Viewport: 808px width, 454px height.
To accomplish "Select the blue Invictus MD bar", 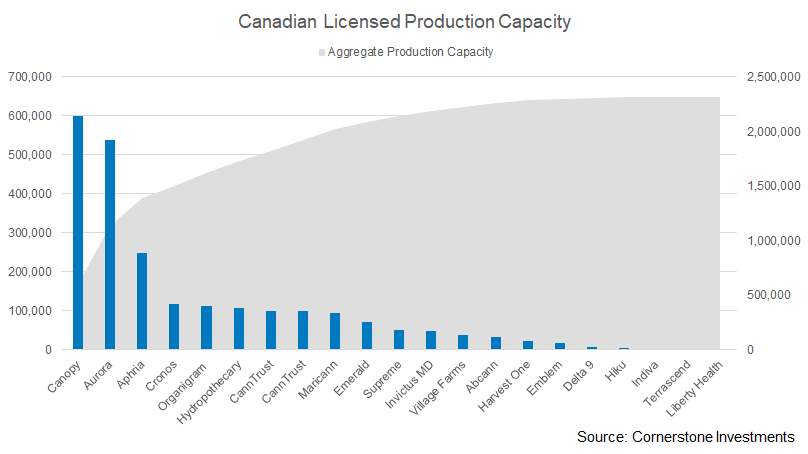I will [x=431, y=340].
